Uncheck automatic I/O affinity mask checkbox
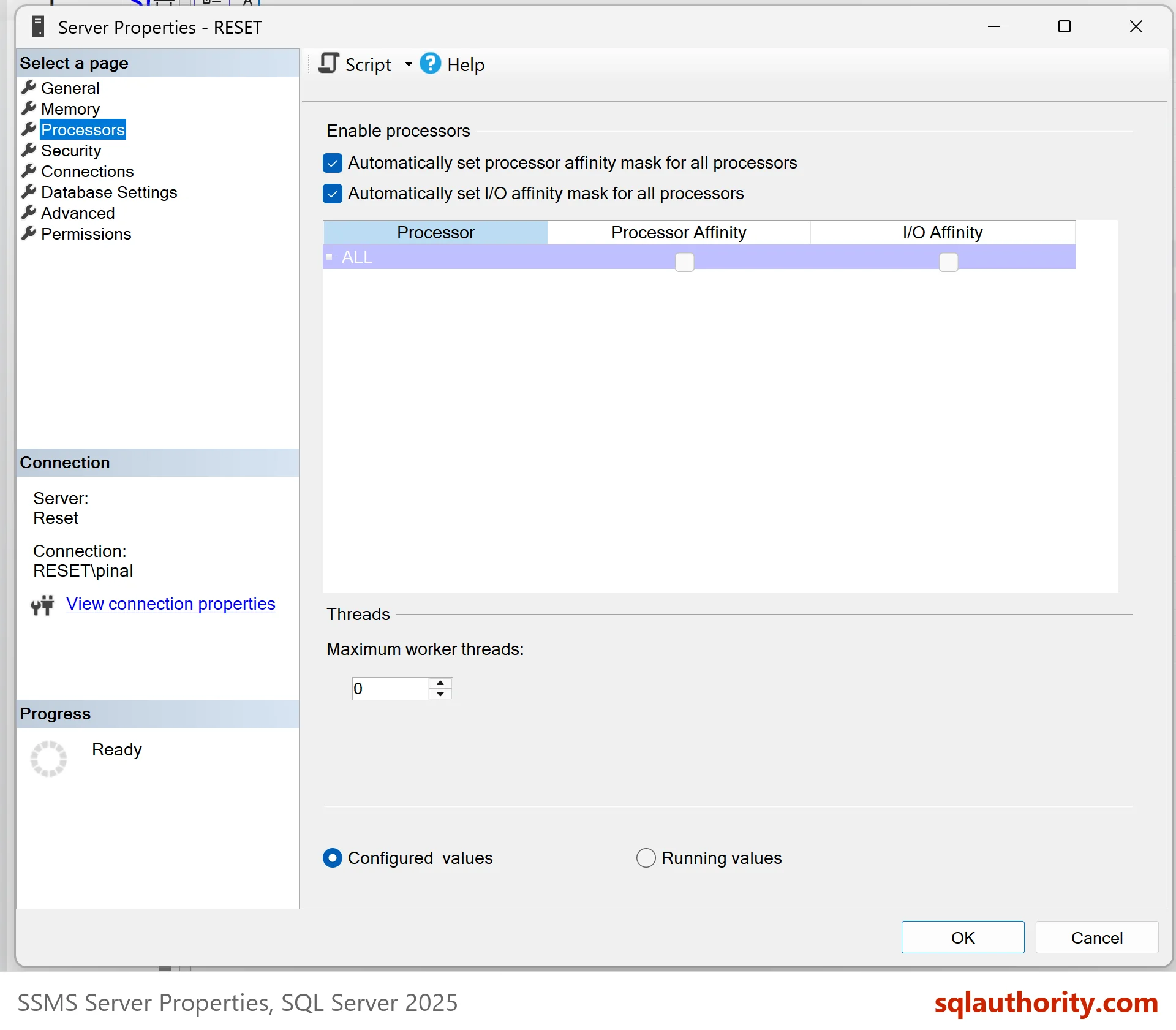The height and width of the screenshot is (1030, 1176). point(333,194)
